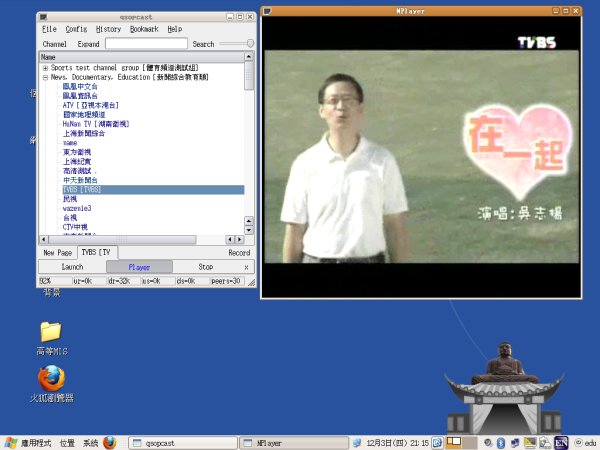Open the yellow folder on desktop

pyautogui.click(x=51, y=331)
